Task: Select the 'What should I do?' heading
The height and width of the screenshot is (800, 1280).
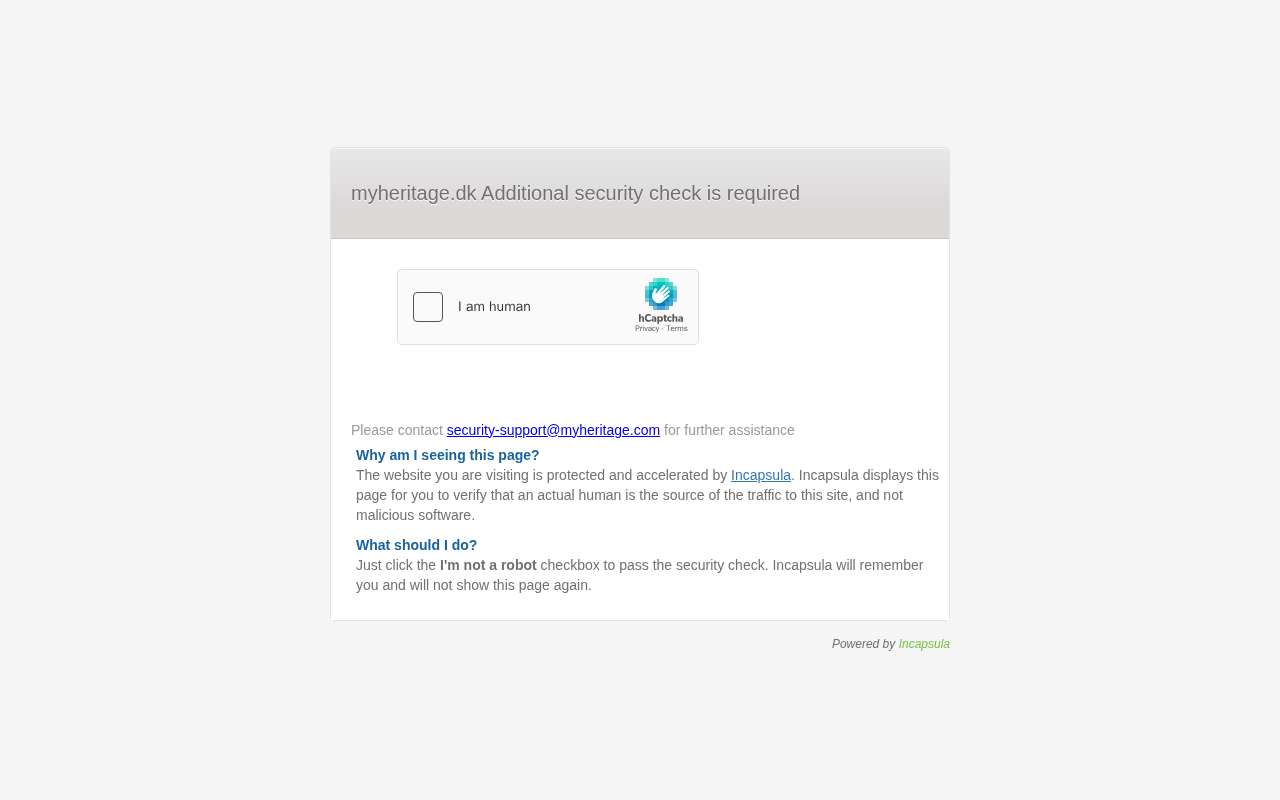Action: coord(416,545)
